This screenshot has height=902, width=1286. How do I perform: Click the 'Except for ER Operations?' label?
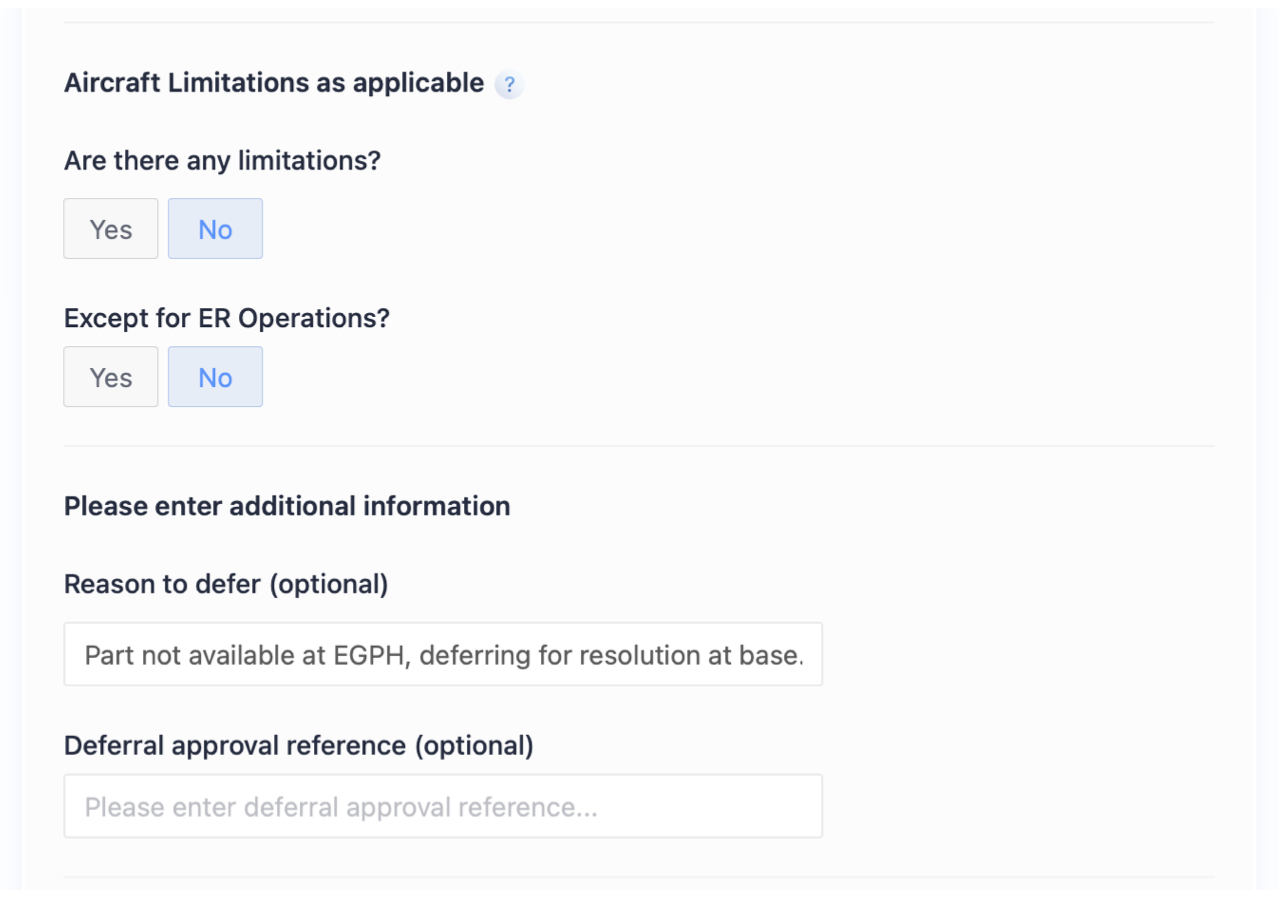[x=226, y=318]
